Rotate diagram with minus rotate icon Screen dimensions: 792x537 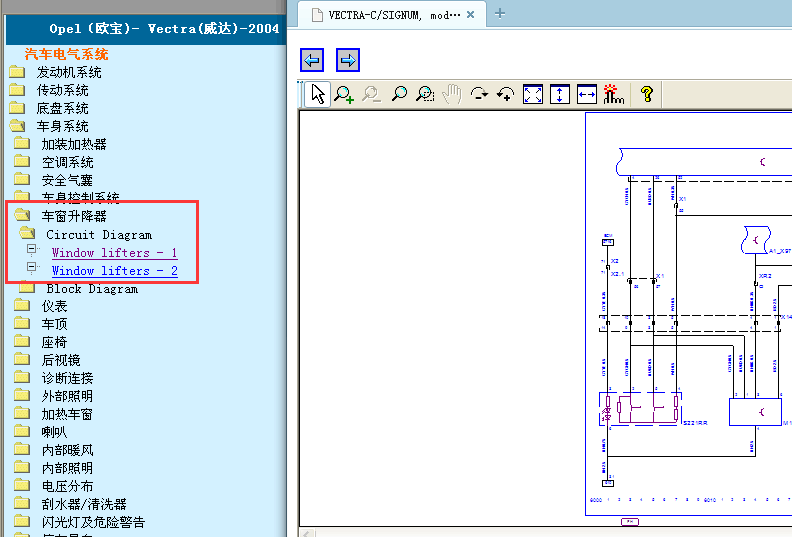pos(479,94)
